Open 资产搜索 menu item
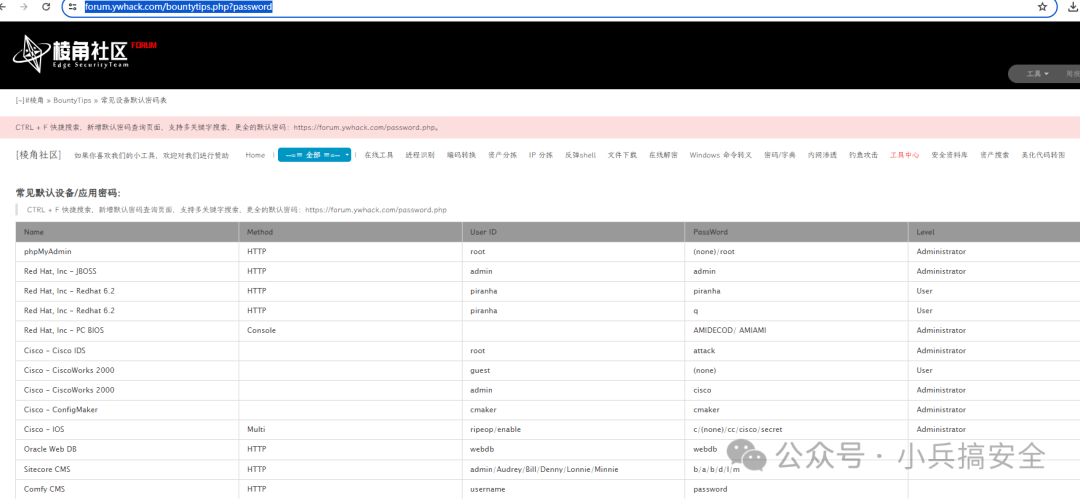The width and height of the screenshot is (1080, 499). pyautogui.click(x=995, y=155)
